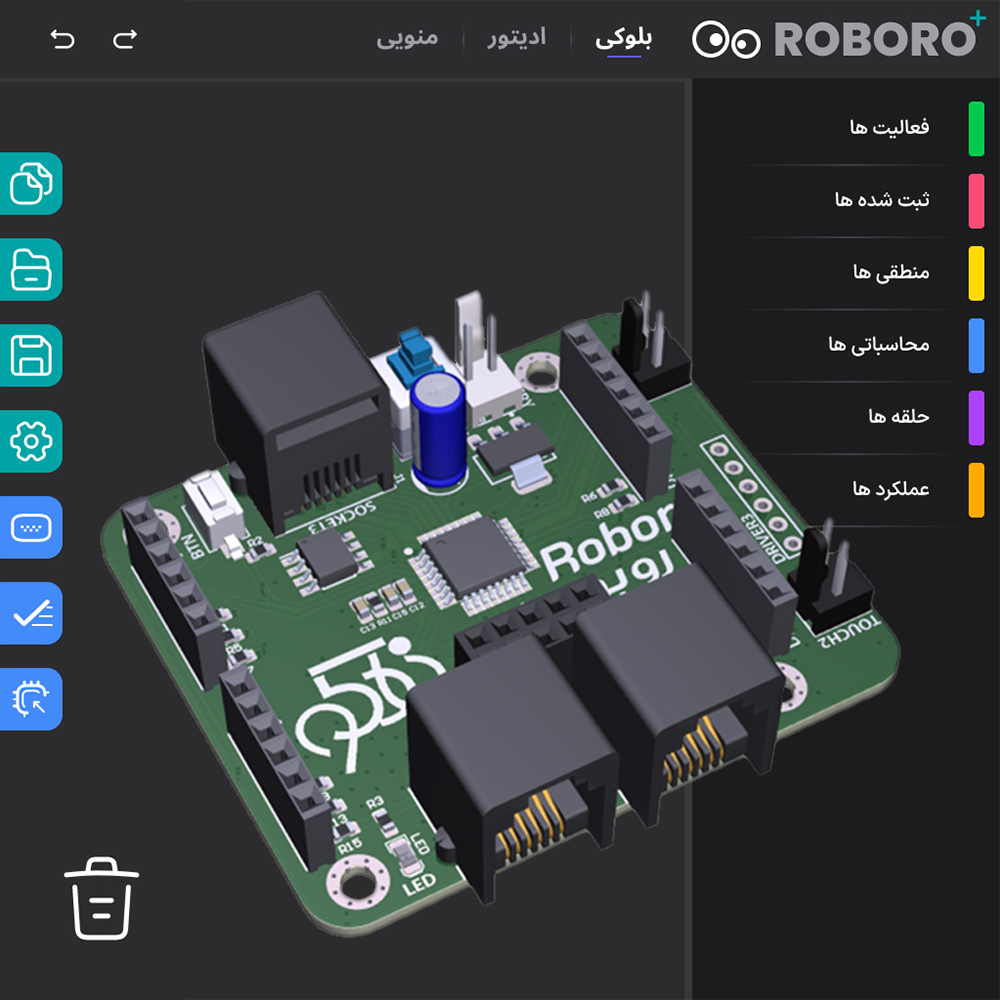Image resolution: width=1000 pixels, height=1000 pixels.
Task: Open the منطقی ها block category
Action: click(848, 273)
